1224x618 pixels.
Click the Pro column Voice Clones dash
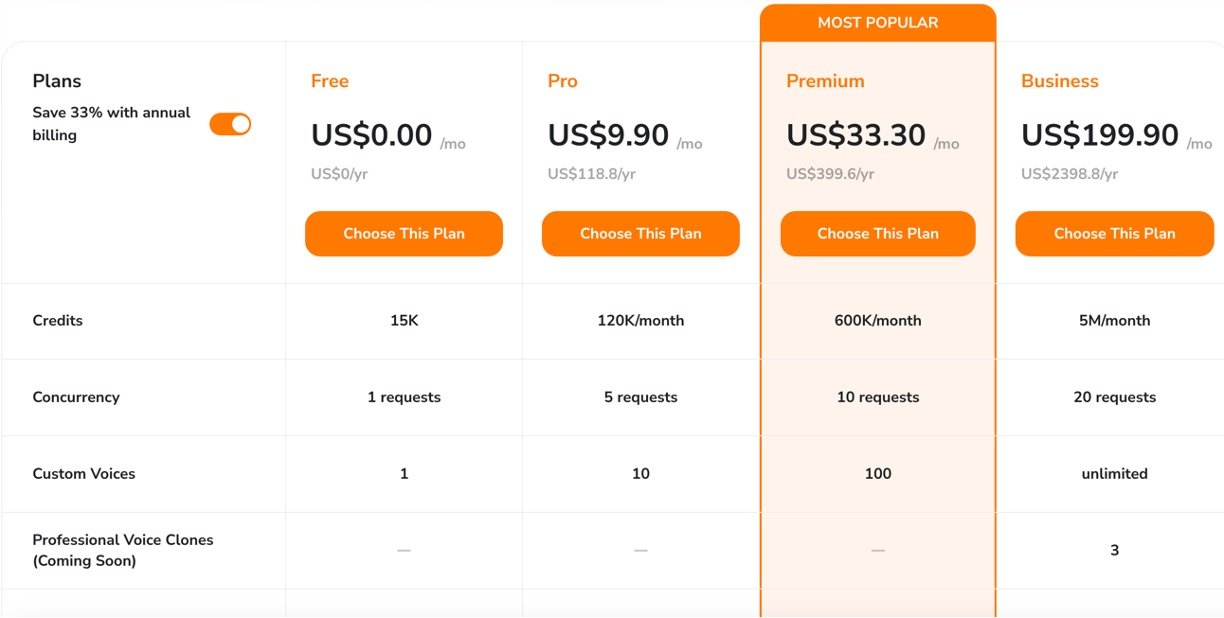click(x=641, y=550)
